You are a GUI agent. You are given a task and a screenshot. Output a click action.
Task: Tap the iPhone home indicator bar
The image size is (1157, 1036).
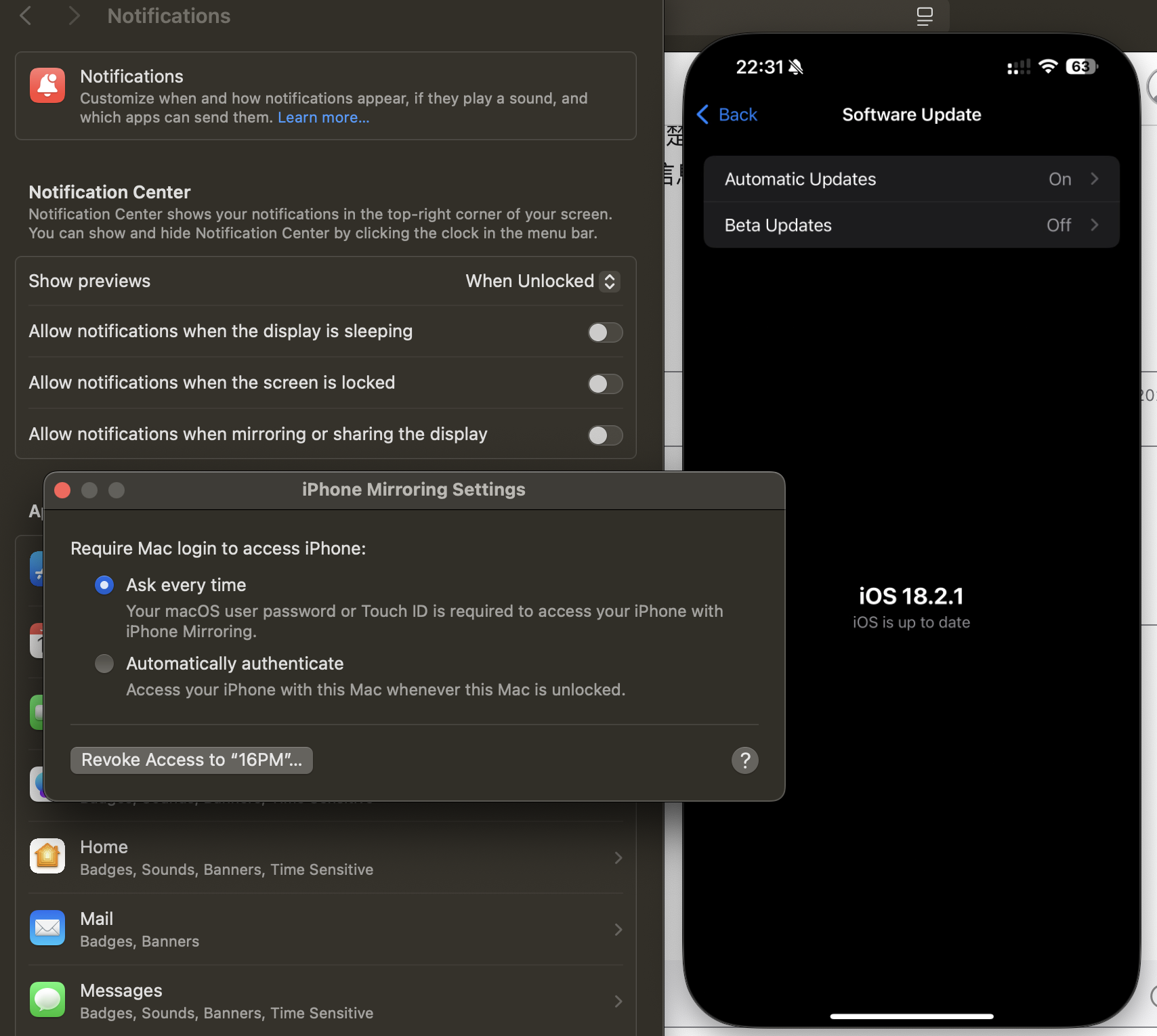[x=912, y=1016]
